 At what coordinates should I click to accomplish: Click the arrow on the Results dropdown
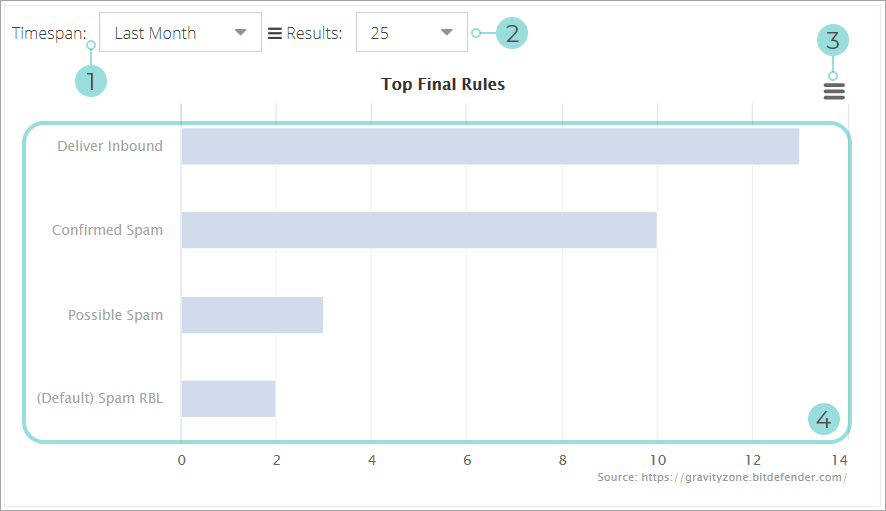click(x=446, y=33)
